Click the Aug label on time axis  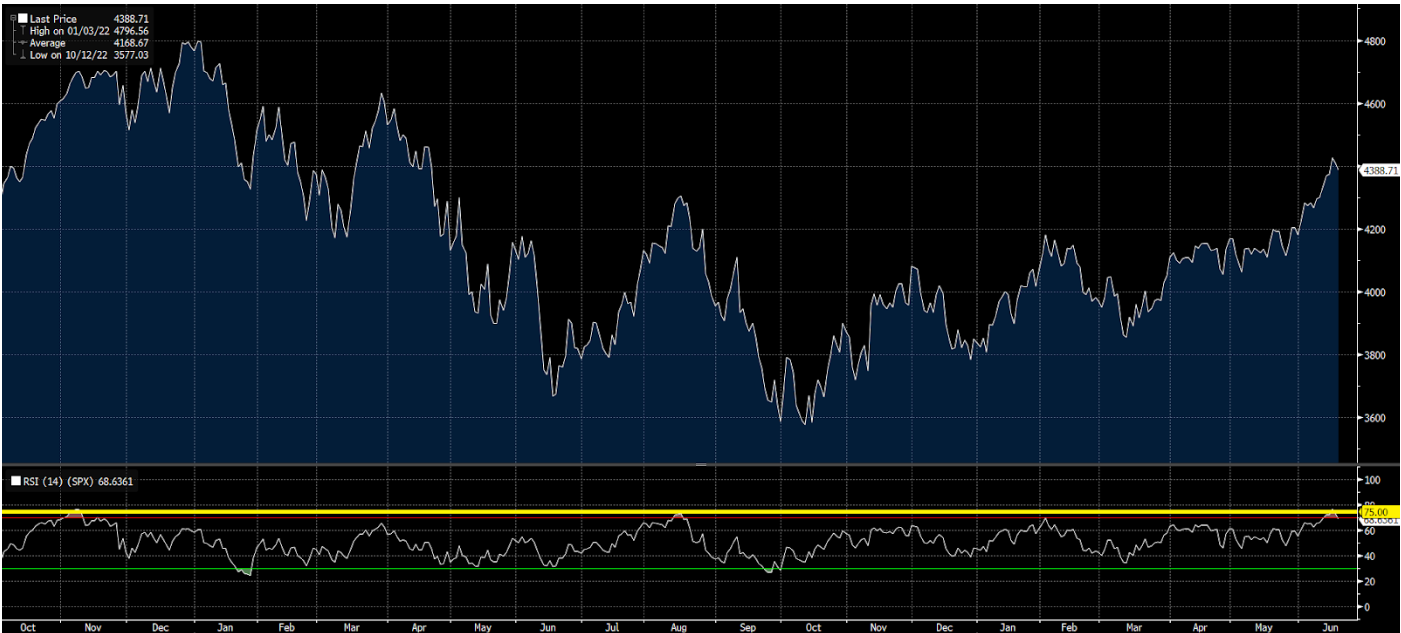tap(679, 627)
